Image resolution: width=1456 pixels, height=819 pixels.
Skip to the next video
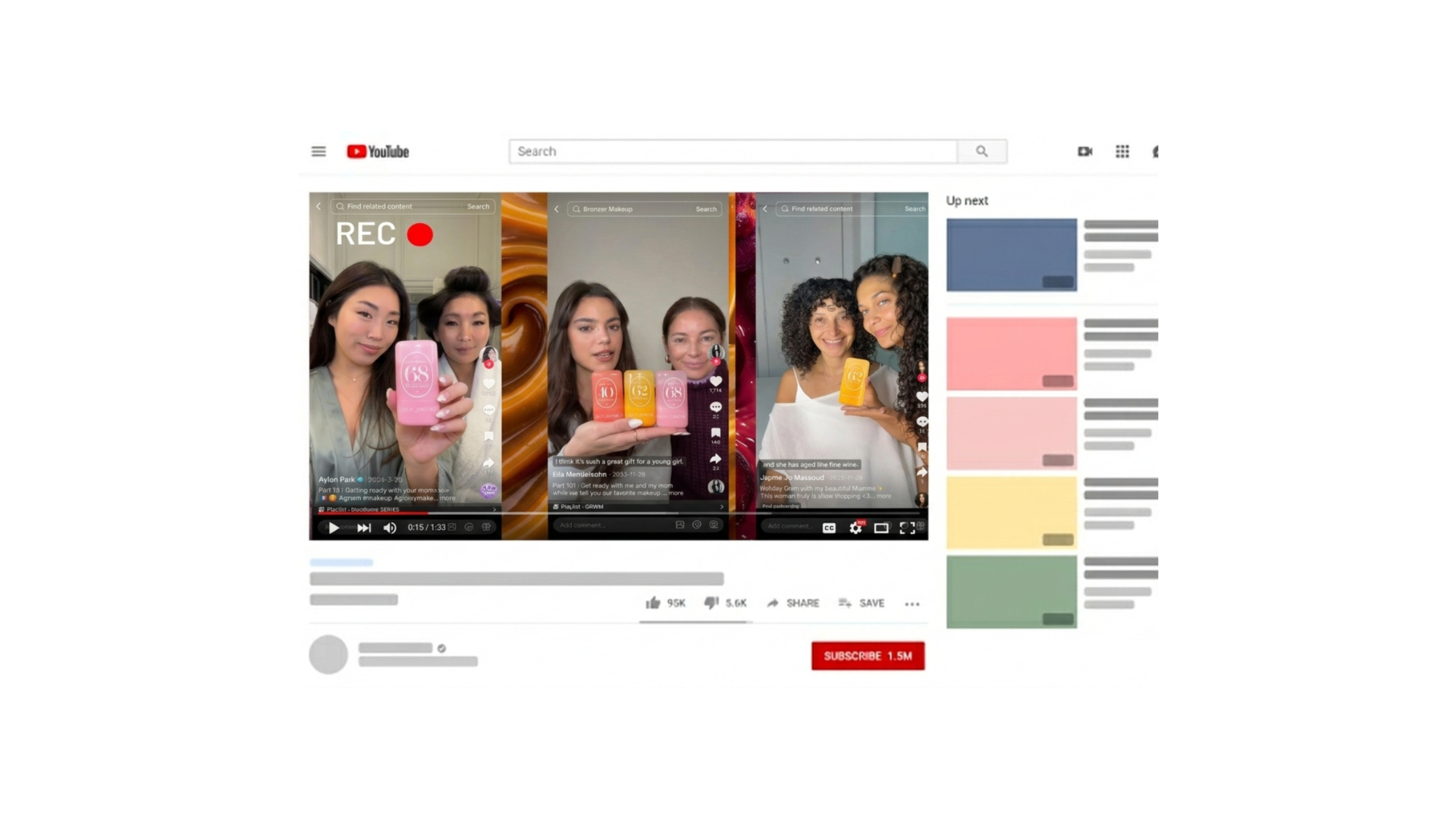[364, 528]
